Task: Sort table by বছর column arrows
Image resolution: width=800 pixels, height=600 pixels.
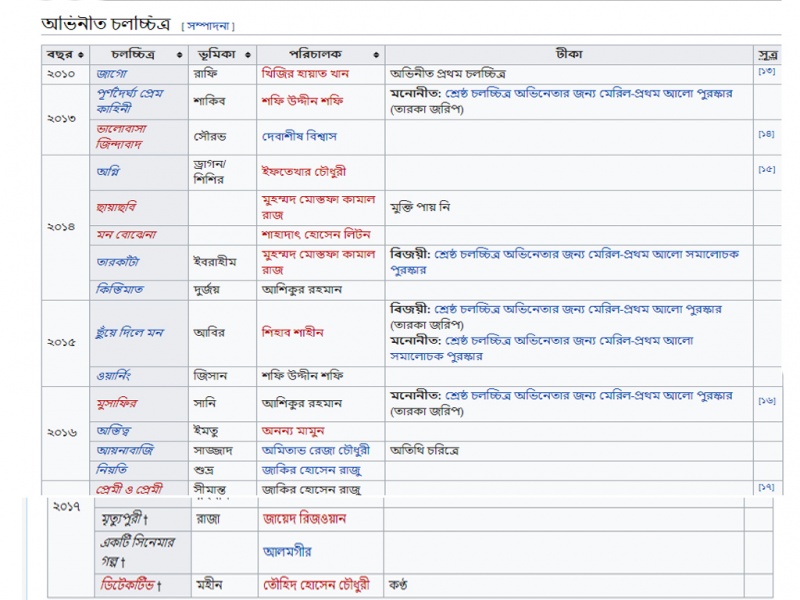Action: point(81,55)
